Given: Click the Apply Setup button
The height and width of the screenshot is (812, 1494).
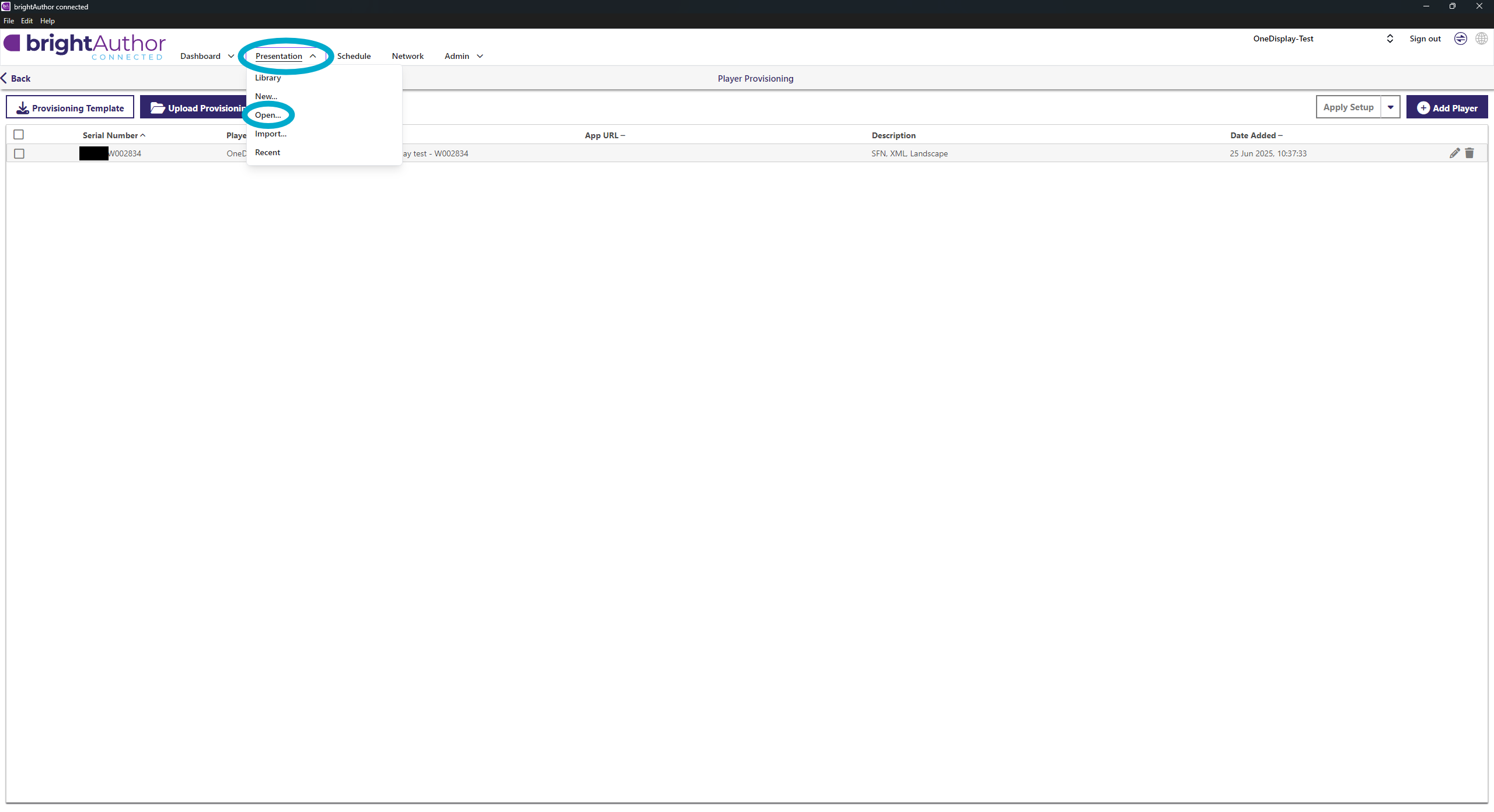Looking at the screenshot, I should (x=1348, y=107).
